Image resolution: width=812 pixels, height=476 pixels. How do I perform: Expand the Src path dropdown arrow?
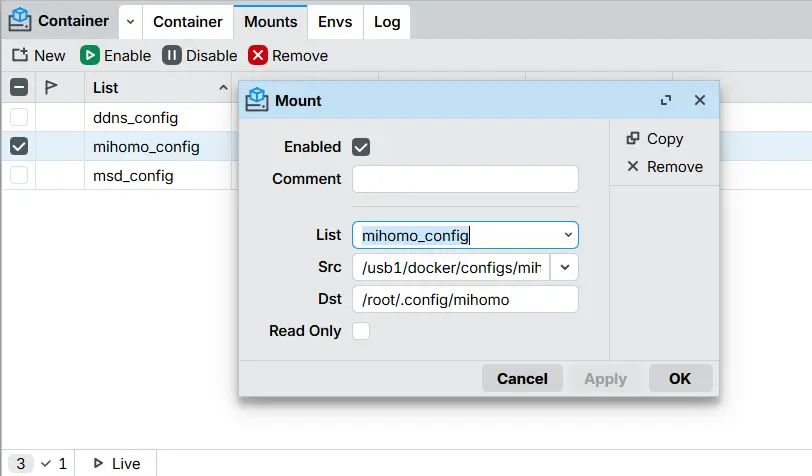tap(565, 267)
